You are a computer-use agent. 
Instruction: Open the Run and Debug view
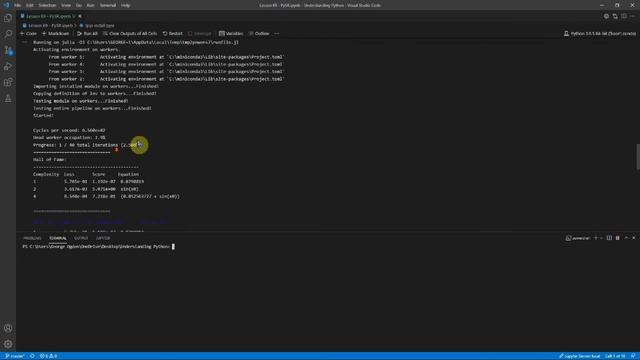click(8, 67)
